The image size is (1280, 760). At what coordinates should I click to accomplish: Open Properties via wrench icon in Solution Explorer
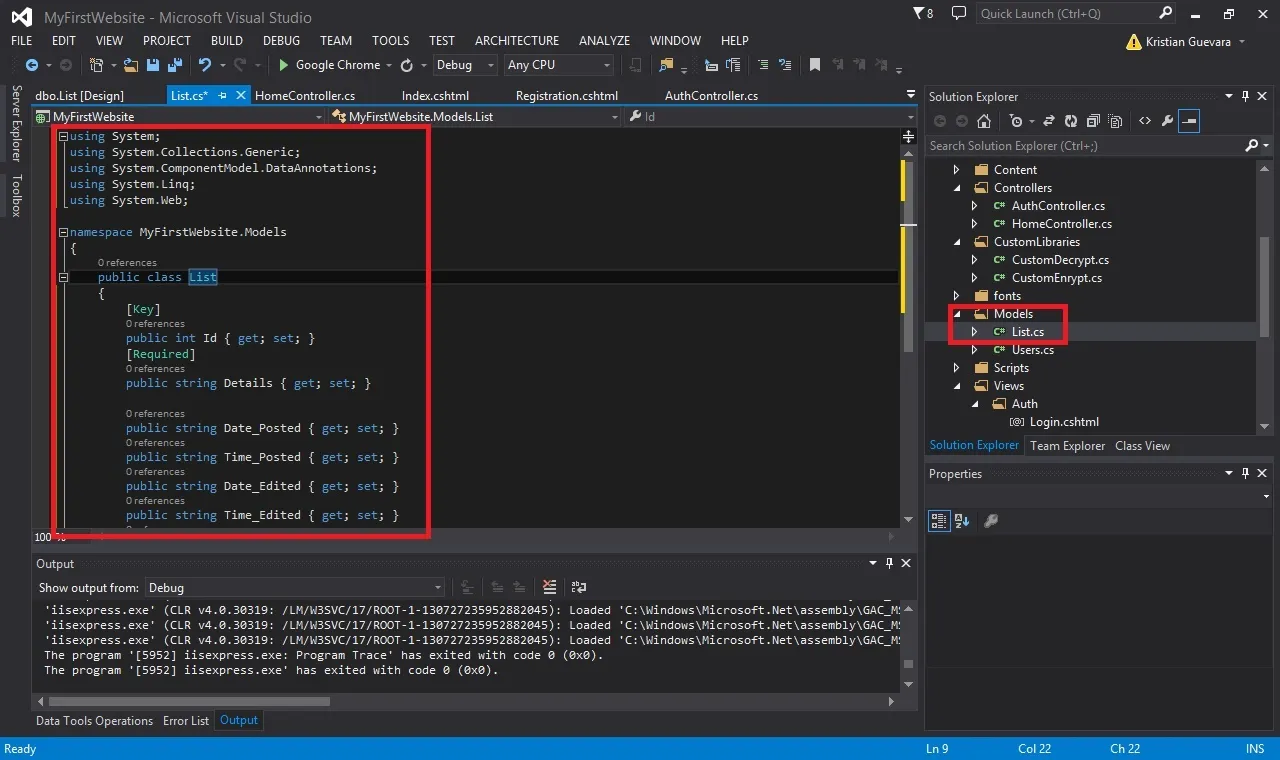coord(1167,121)
